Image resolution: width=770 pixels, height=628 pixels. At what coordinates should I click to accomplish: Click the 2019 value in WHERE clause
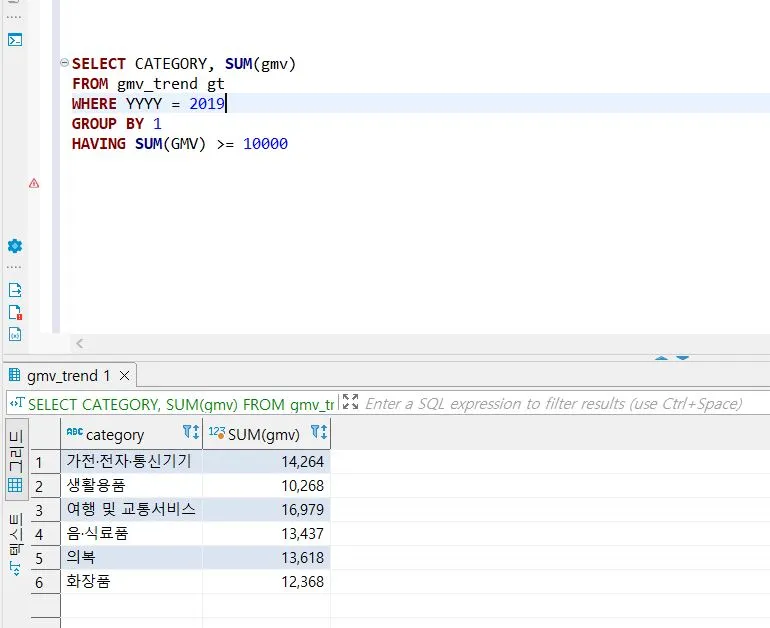tap(207, 104)
